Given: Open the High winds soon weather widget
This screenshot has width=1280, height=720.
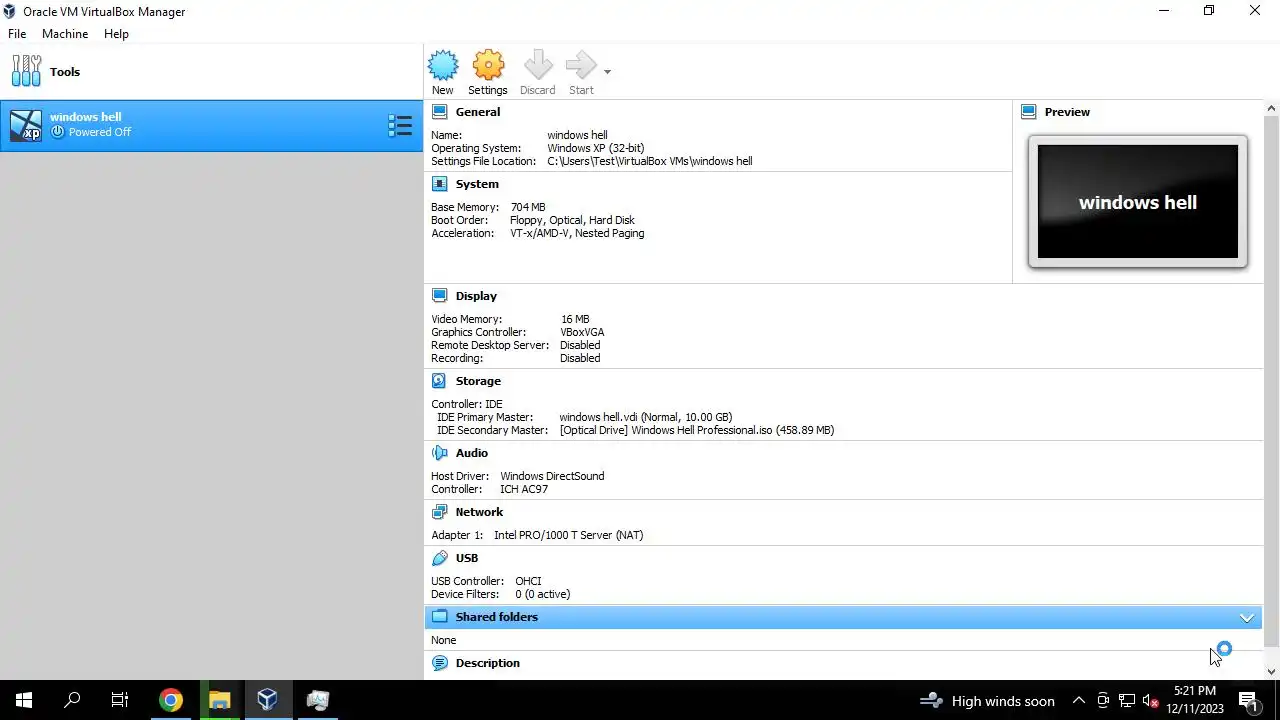Looking at the screenshot, I should (987, 700).
